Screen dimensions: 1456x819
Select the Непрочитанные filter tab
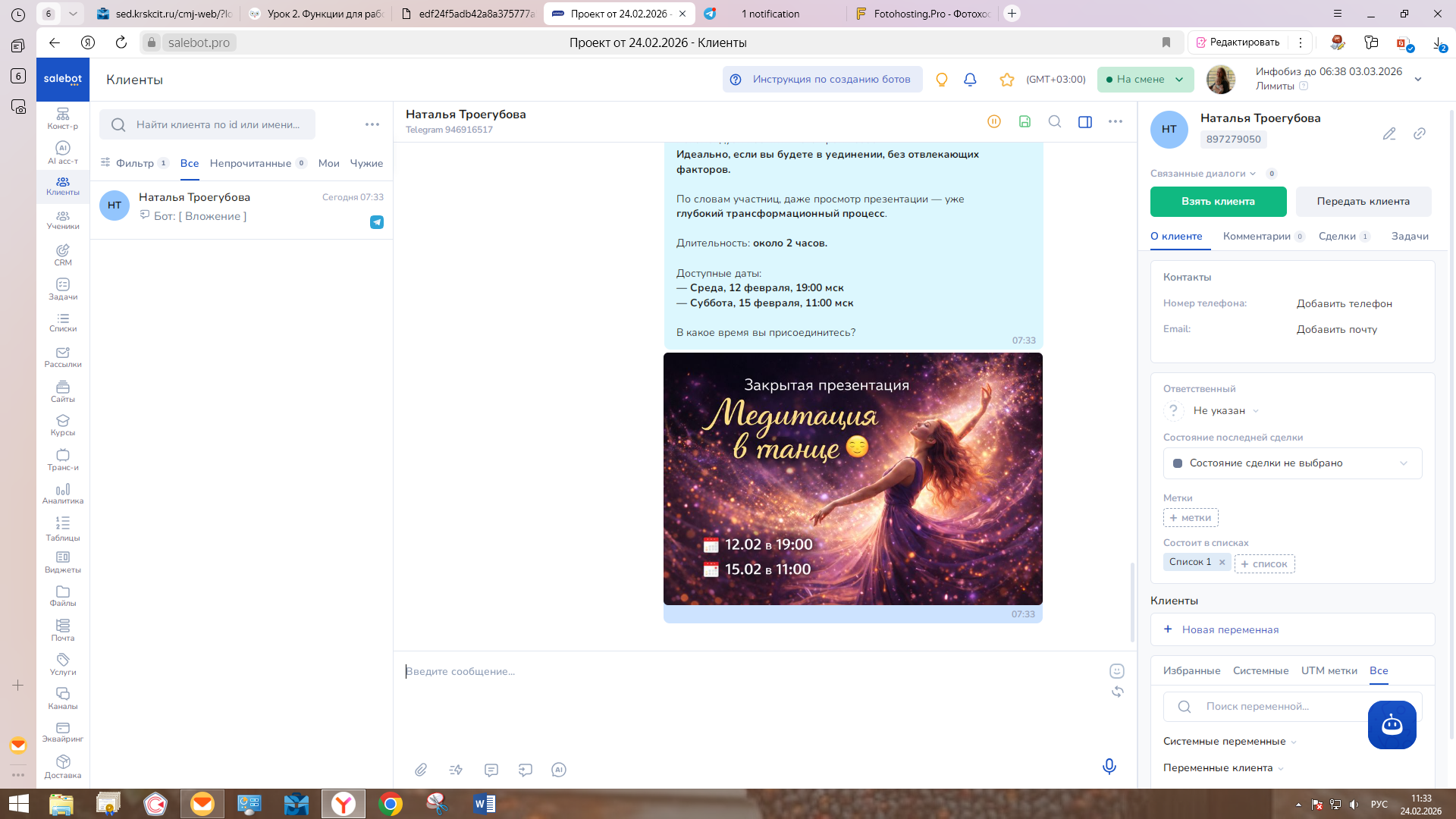click(250, 164)
